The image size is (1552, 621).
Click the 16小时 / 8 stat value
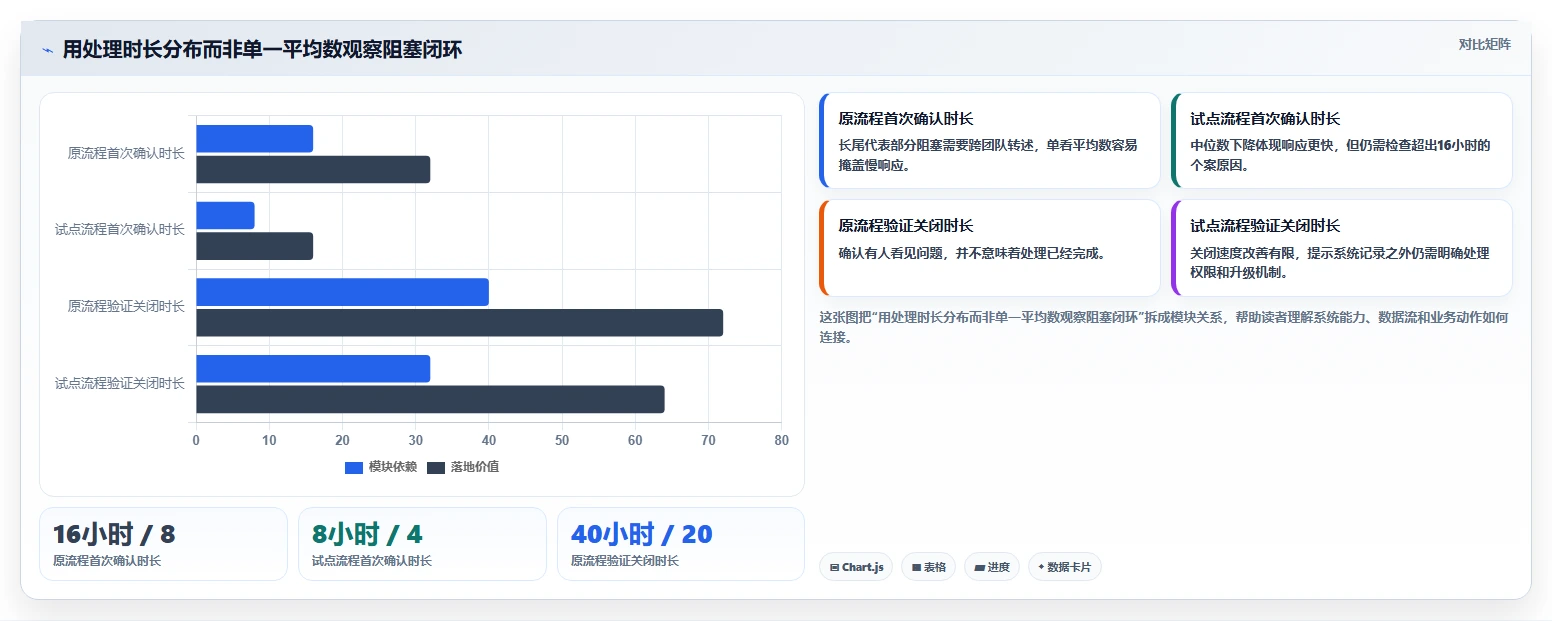coord(114,534)
